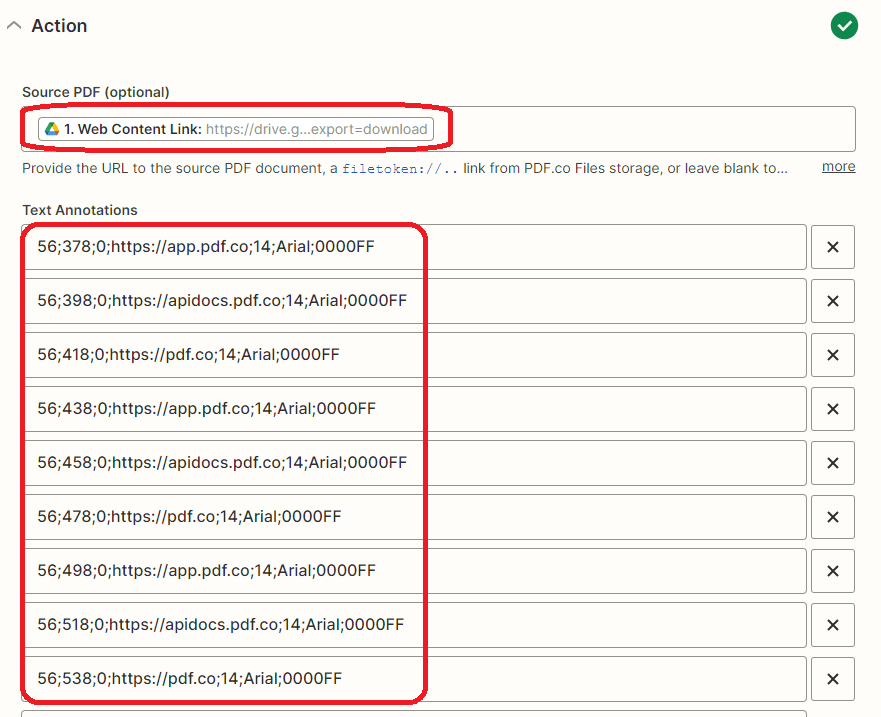Screen dimensions: 881x717
Task: Click annotation field containing 56;538
Action: click(400, 679)
